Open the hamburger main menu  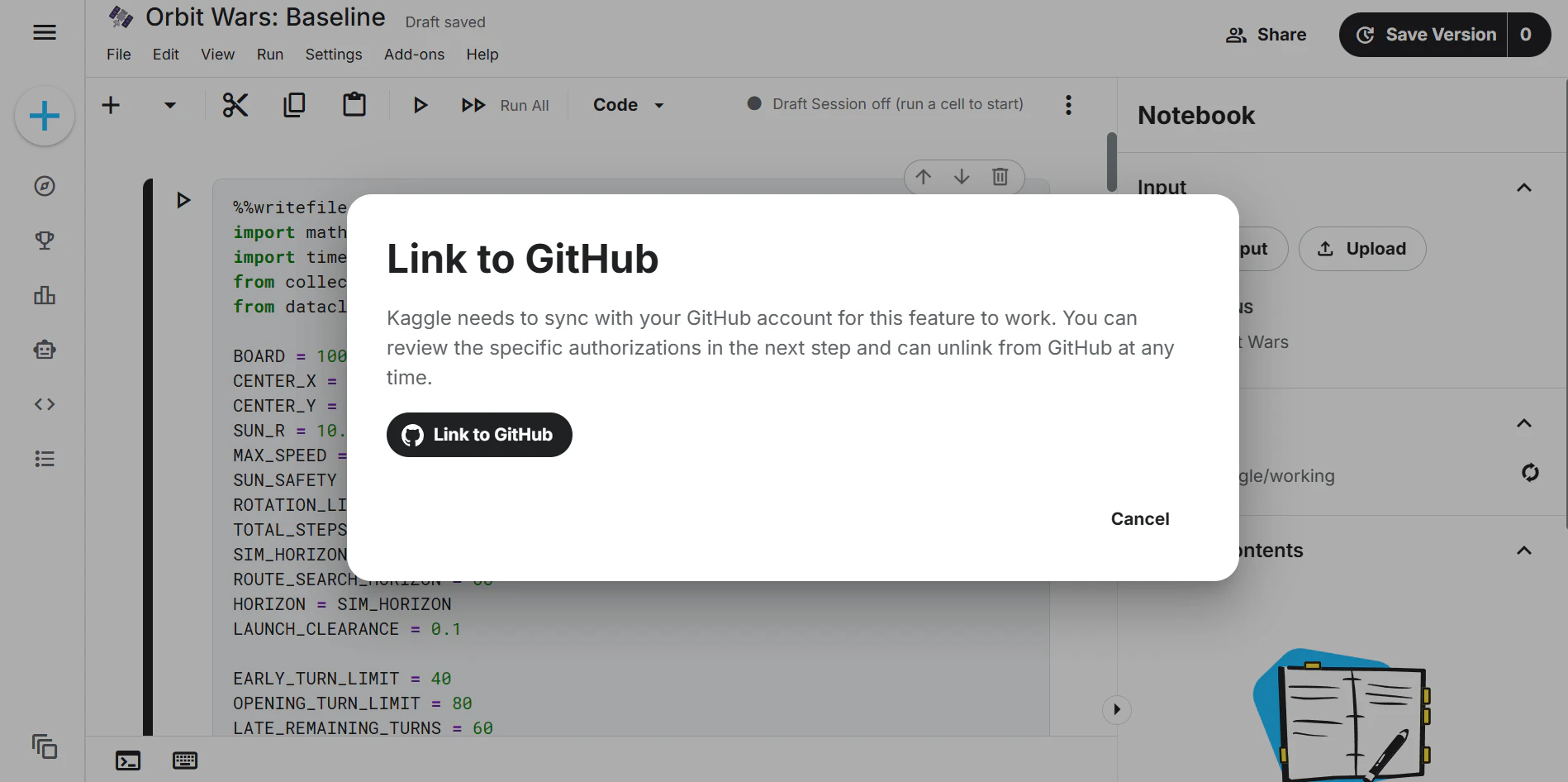[x=45, y=32]
